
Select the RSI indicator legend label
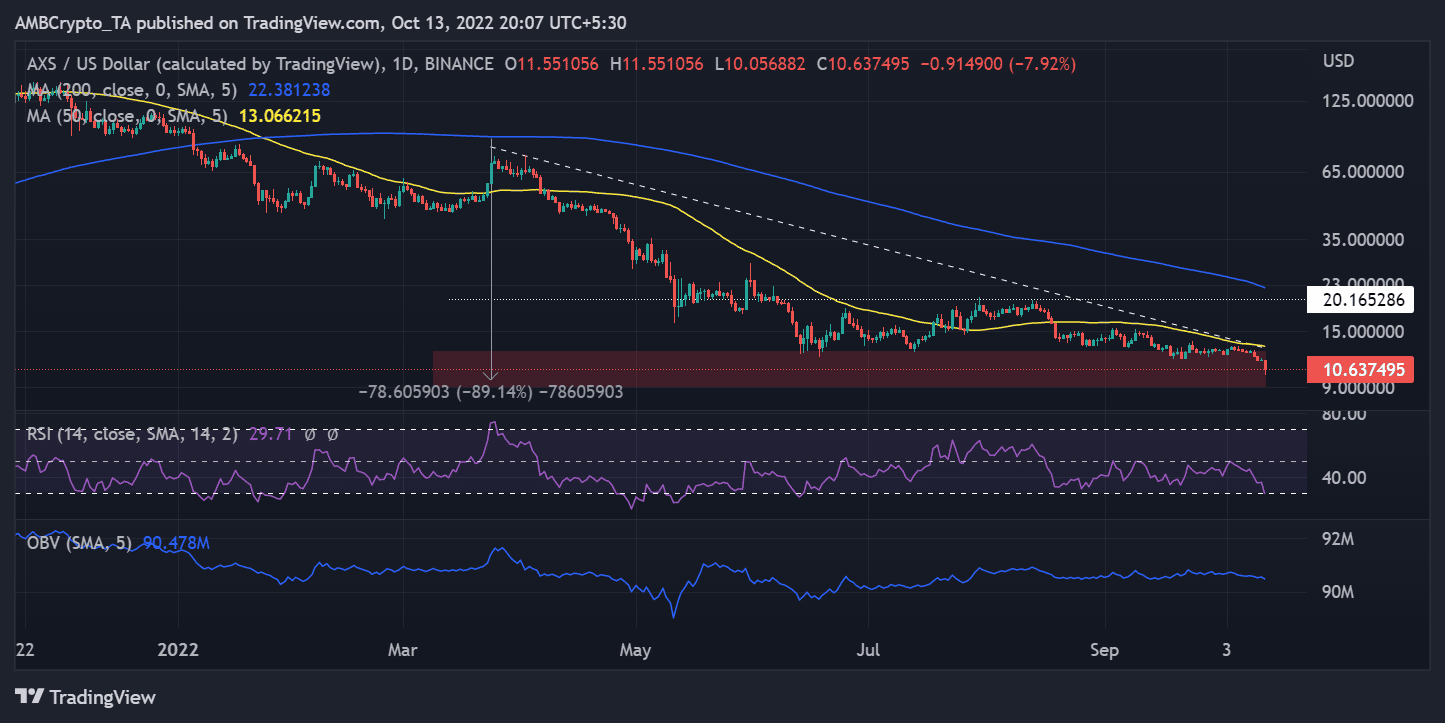(131, 434)
